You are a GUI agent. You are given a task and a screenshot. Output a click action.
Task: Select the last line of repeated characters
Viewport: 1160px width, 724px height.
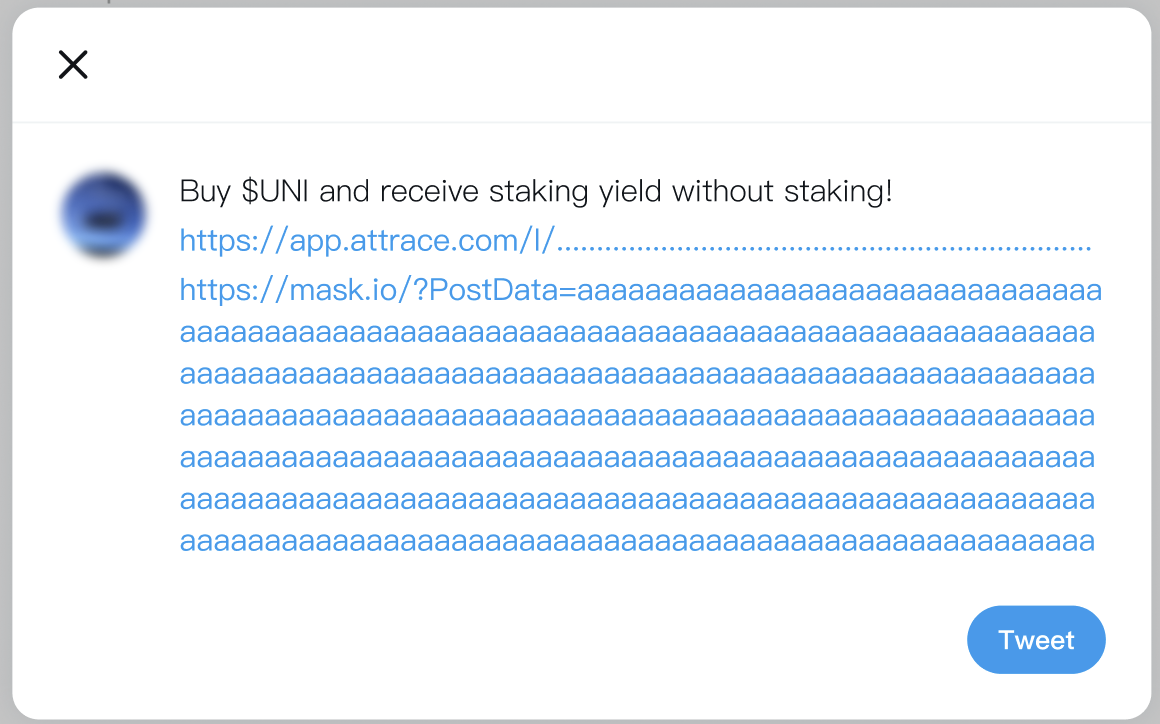tap(637, 541)
